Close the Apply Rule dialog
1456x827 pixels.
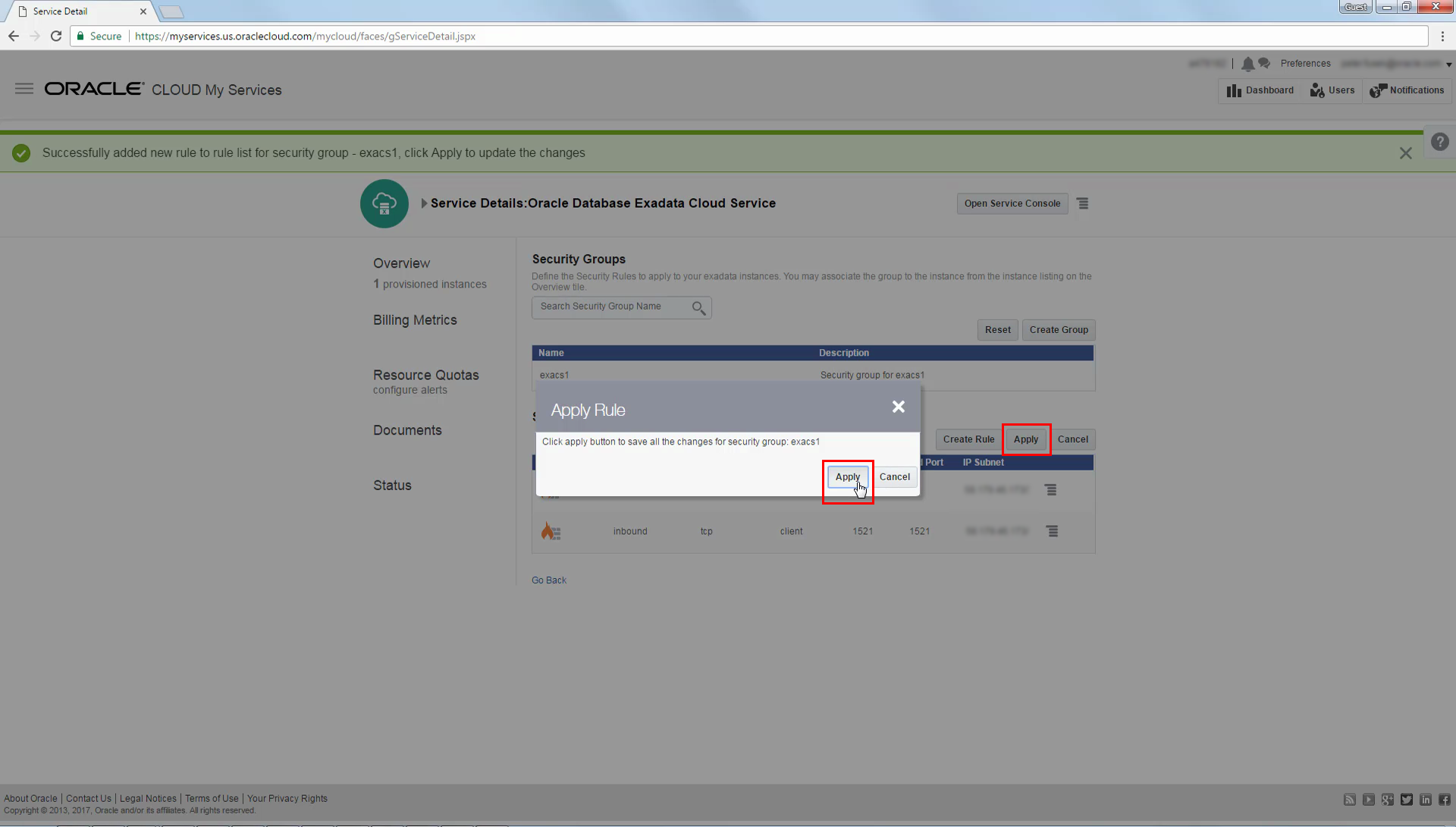coord(899,407)
